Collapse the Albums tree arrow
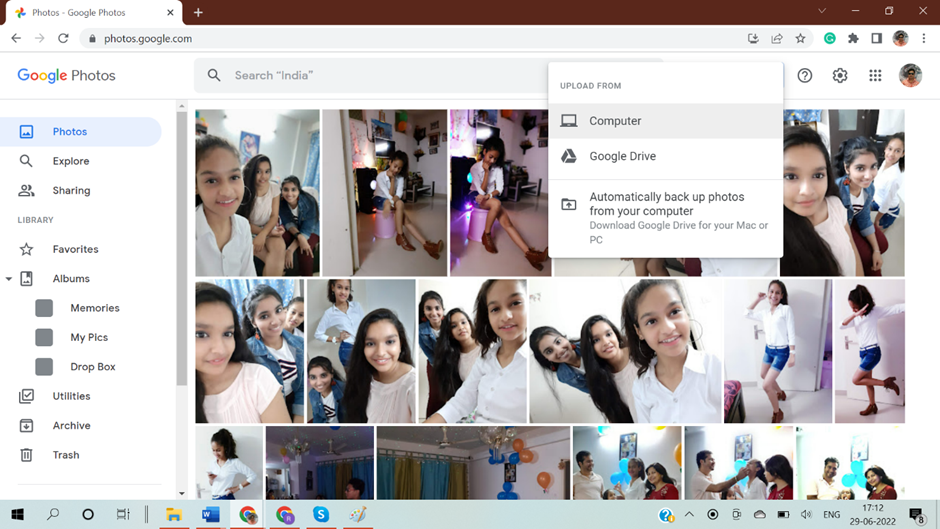 [x=8, y=279]
